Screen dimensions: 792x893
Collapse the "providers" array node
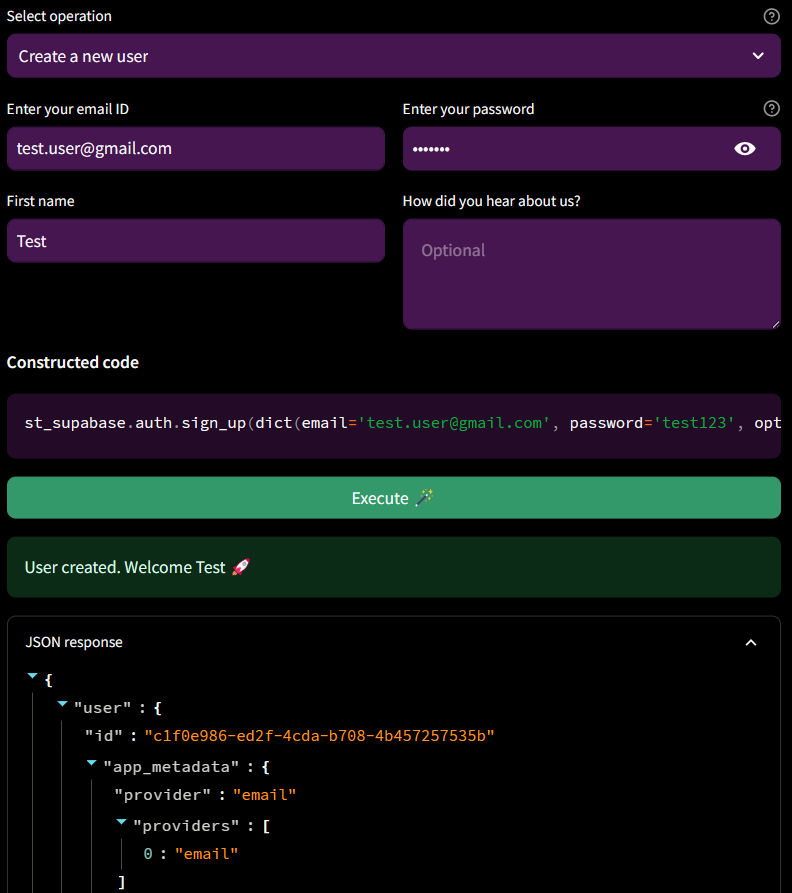point(120,822)
